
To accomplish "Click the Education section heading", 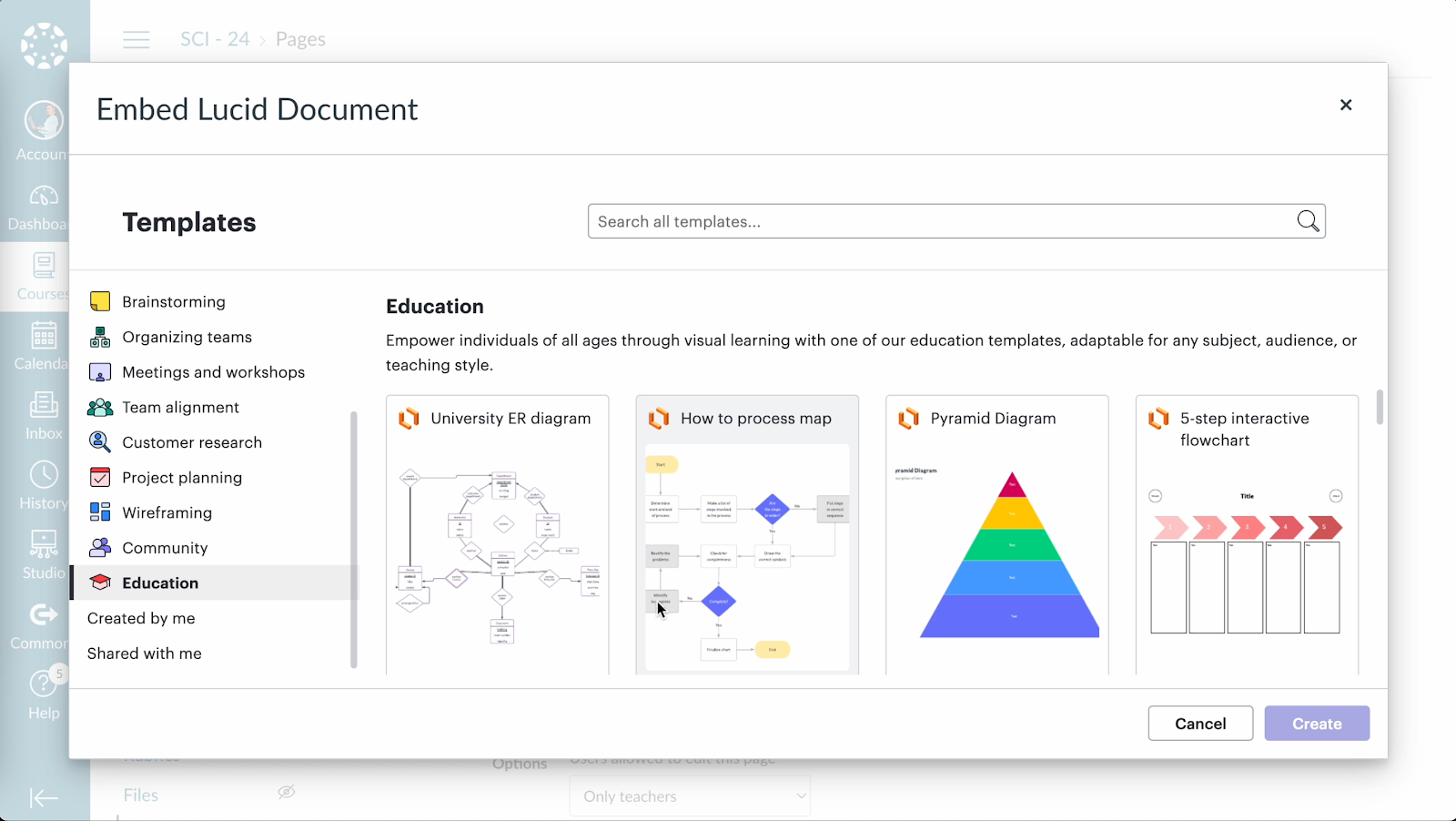I will 435,307.
